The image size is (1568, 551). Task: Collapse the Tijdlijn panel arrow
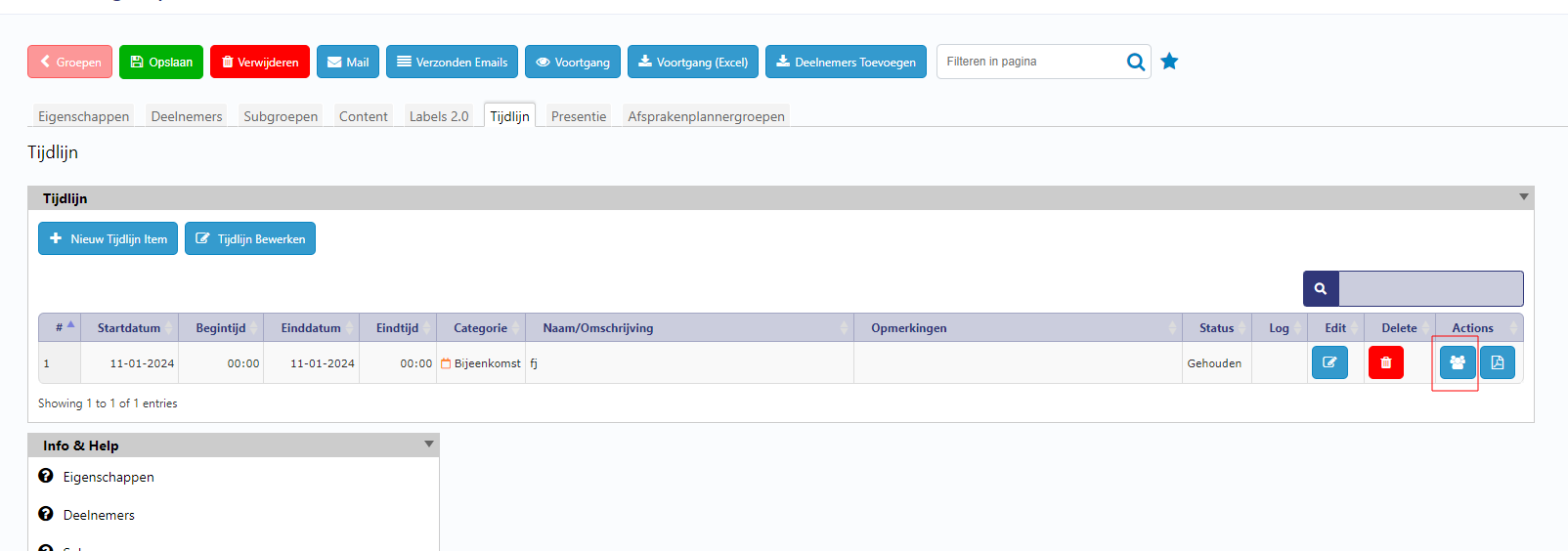[x=1523, y=197]
